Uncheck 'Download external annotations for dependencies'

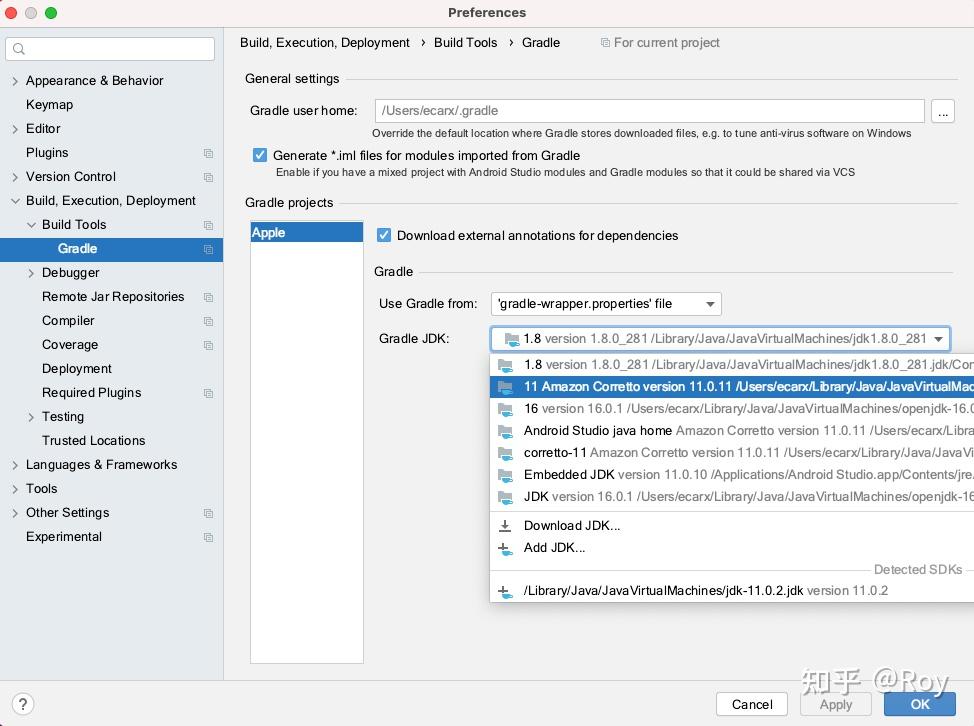click(383, 235)
